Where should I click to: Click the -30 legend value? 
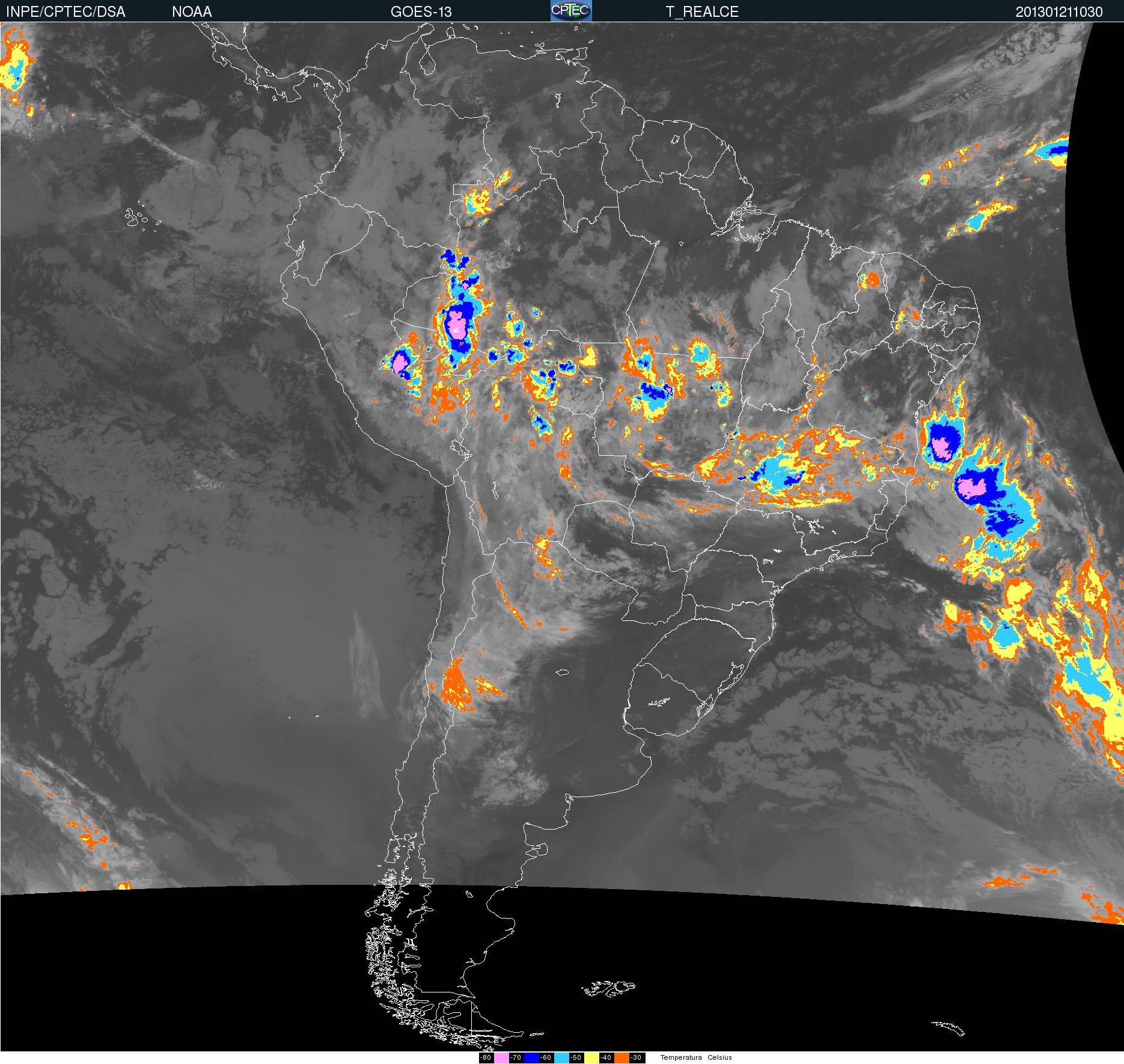pyautogui.click(x=637, y=1058)
